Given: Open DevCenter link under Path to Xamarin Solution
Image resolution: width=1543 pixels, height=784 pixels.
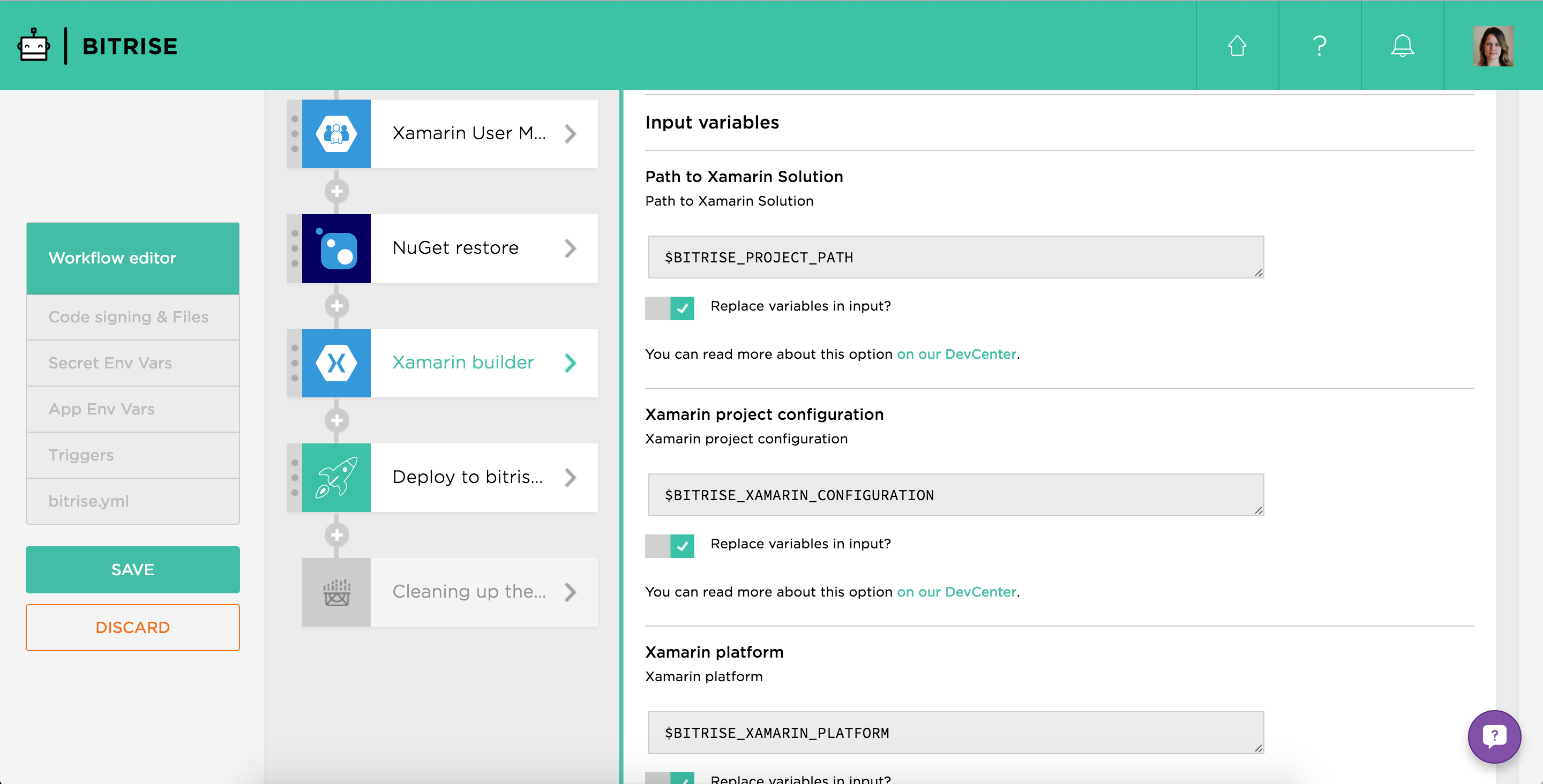Looking at the screenshot, I should point(956,355).
